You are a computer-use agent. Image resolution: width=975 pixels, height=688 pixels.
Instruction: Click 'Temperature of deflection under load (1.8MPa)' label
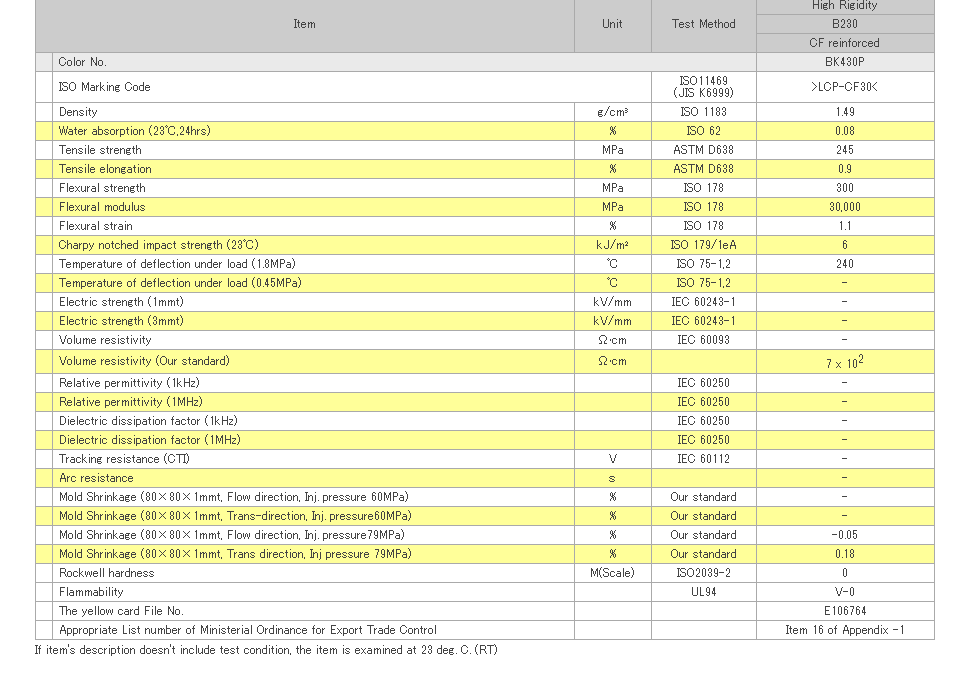[177, 264]
